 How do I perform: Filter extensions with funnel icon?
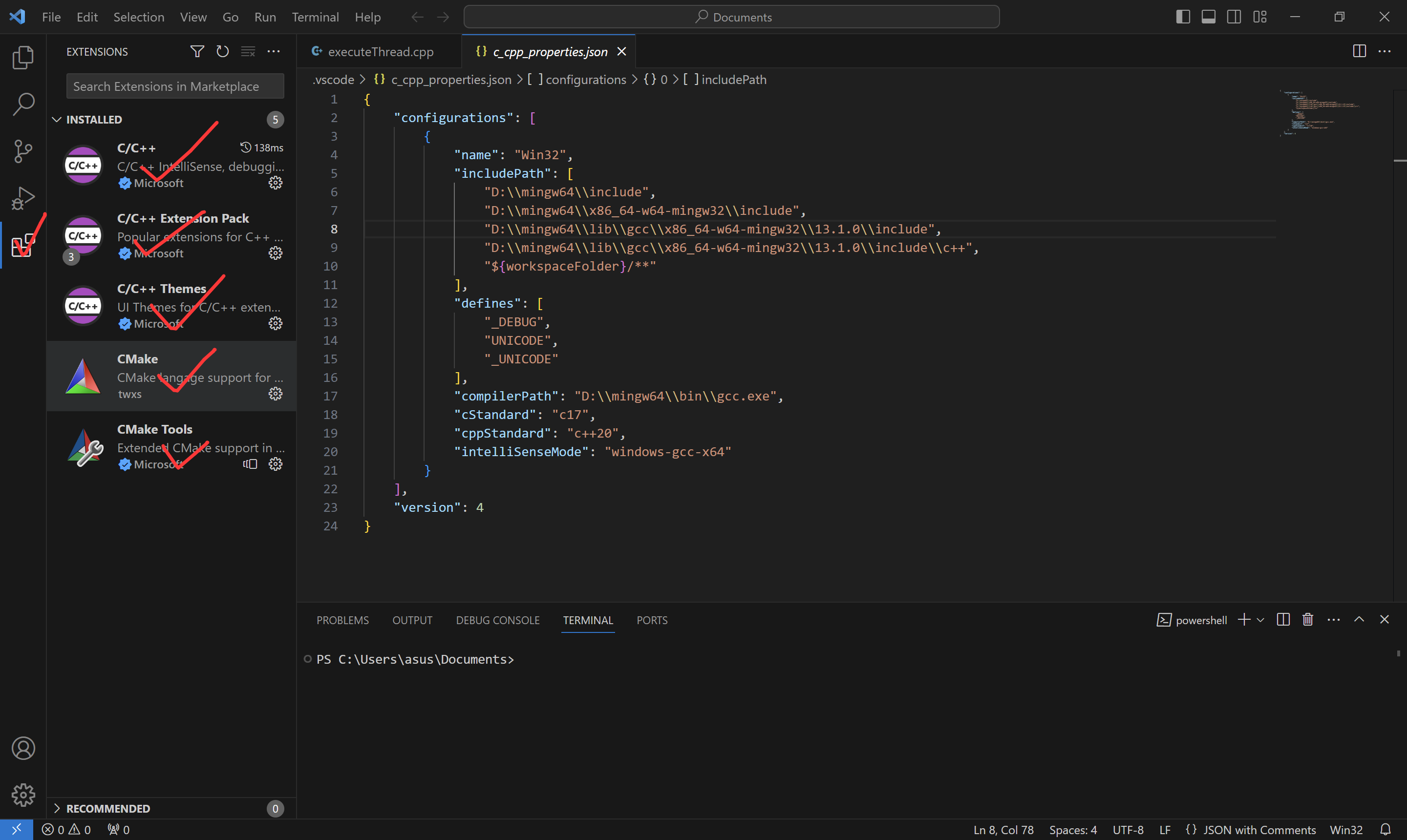pyautogui.click(x=196, y=51)
